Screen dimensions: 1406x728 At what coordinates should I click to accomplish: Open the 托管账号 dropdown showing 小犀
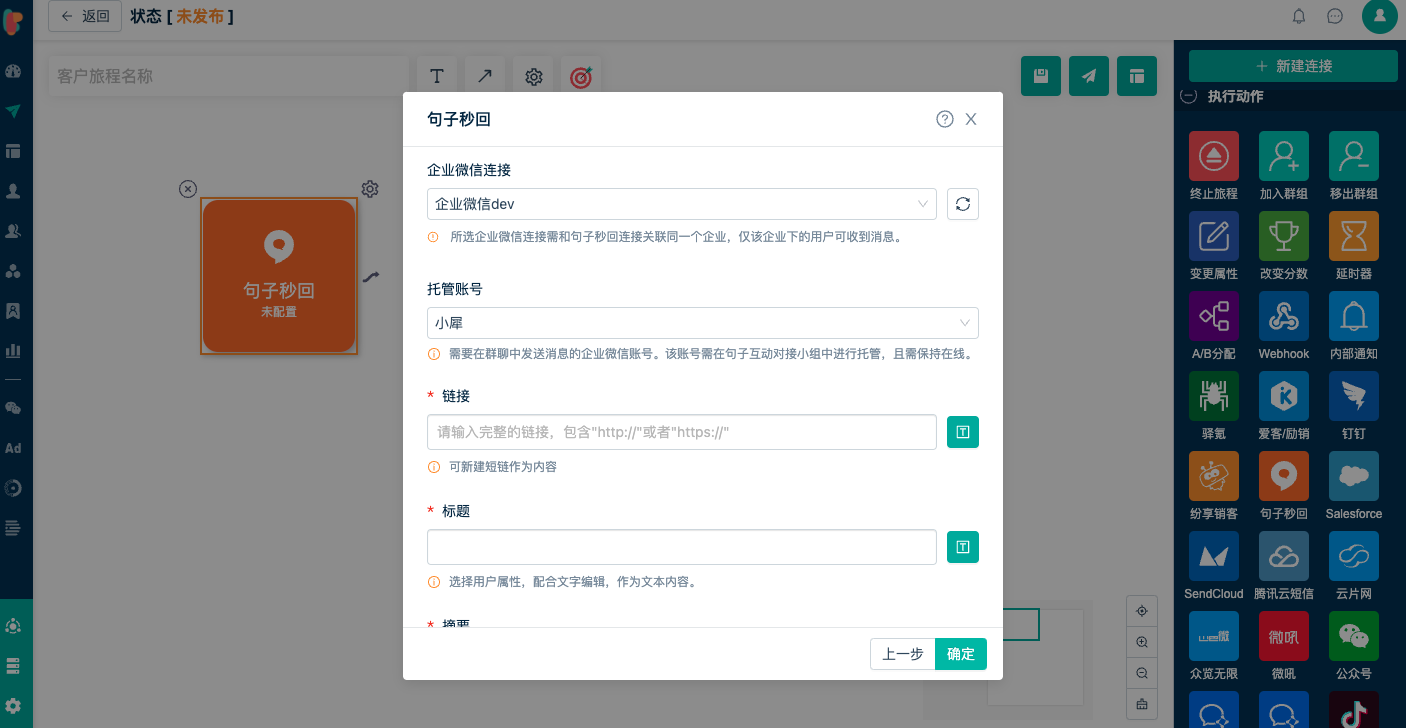click(x=703, y=323)
